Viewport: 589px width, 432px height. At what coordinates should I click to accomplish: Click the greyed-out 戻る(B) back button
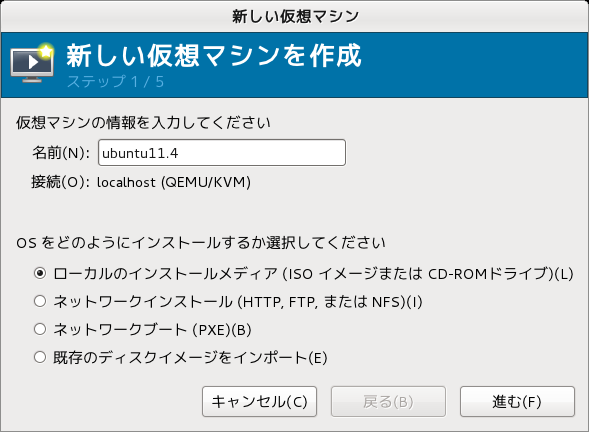coord(388,402)
